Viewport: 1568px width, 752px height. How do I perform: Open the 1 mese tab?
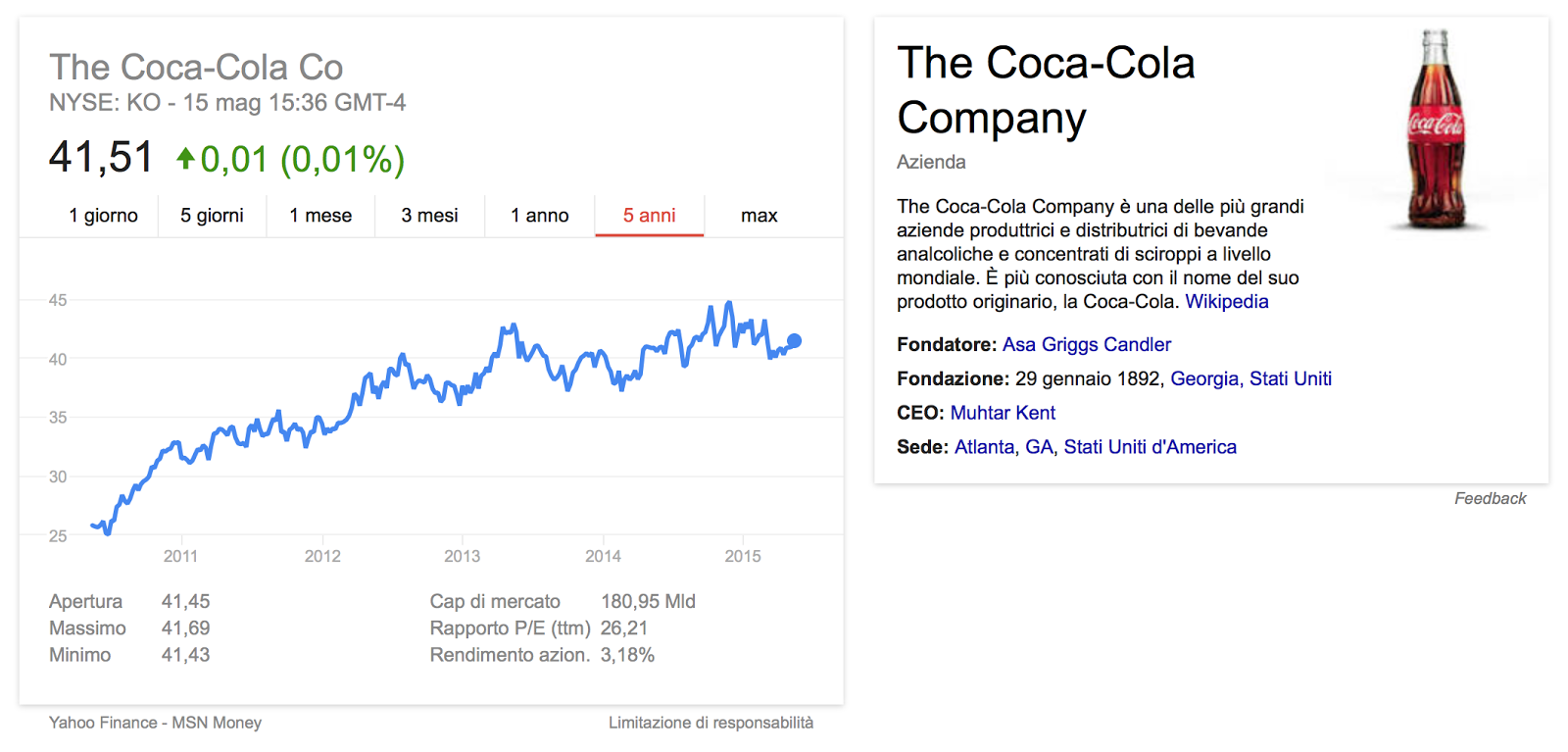(x=320, y=216)
